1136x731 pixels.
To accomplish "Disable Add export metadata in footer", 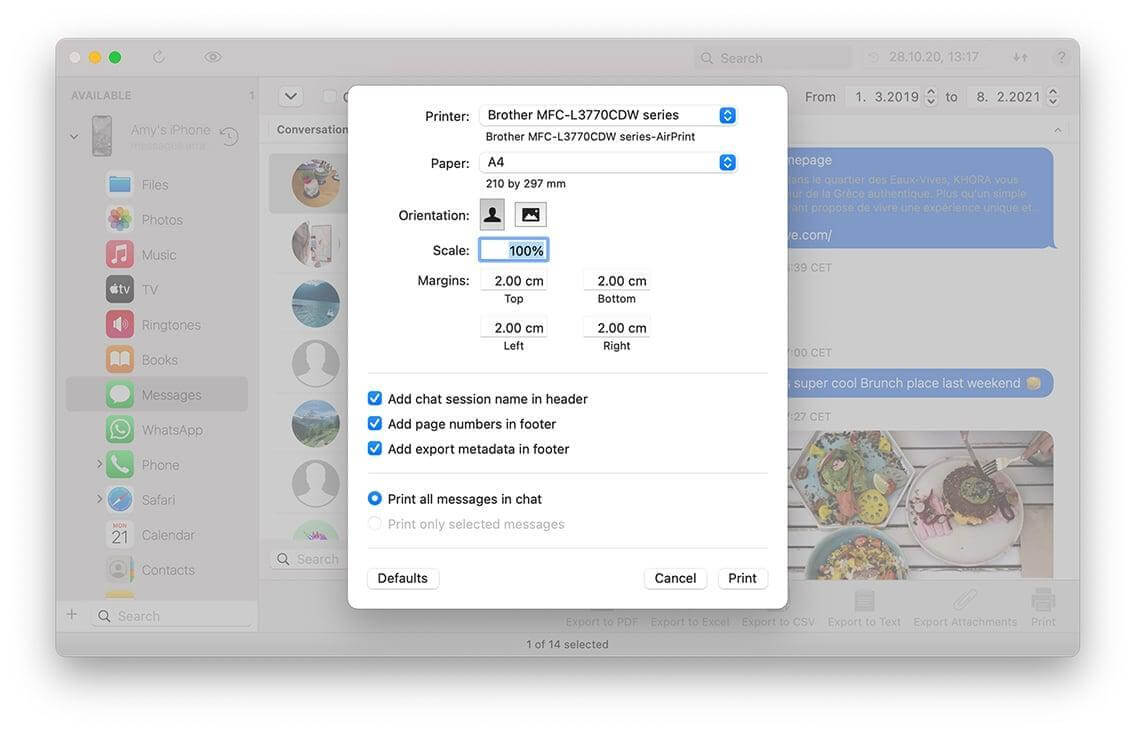I will (x=374, y=448).
